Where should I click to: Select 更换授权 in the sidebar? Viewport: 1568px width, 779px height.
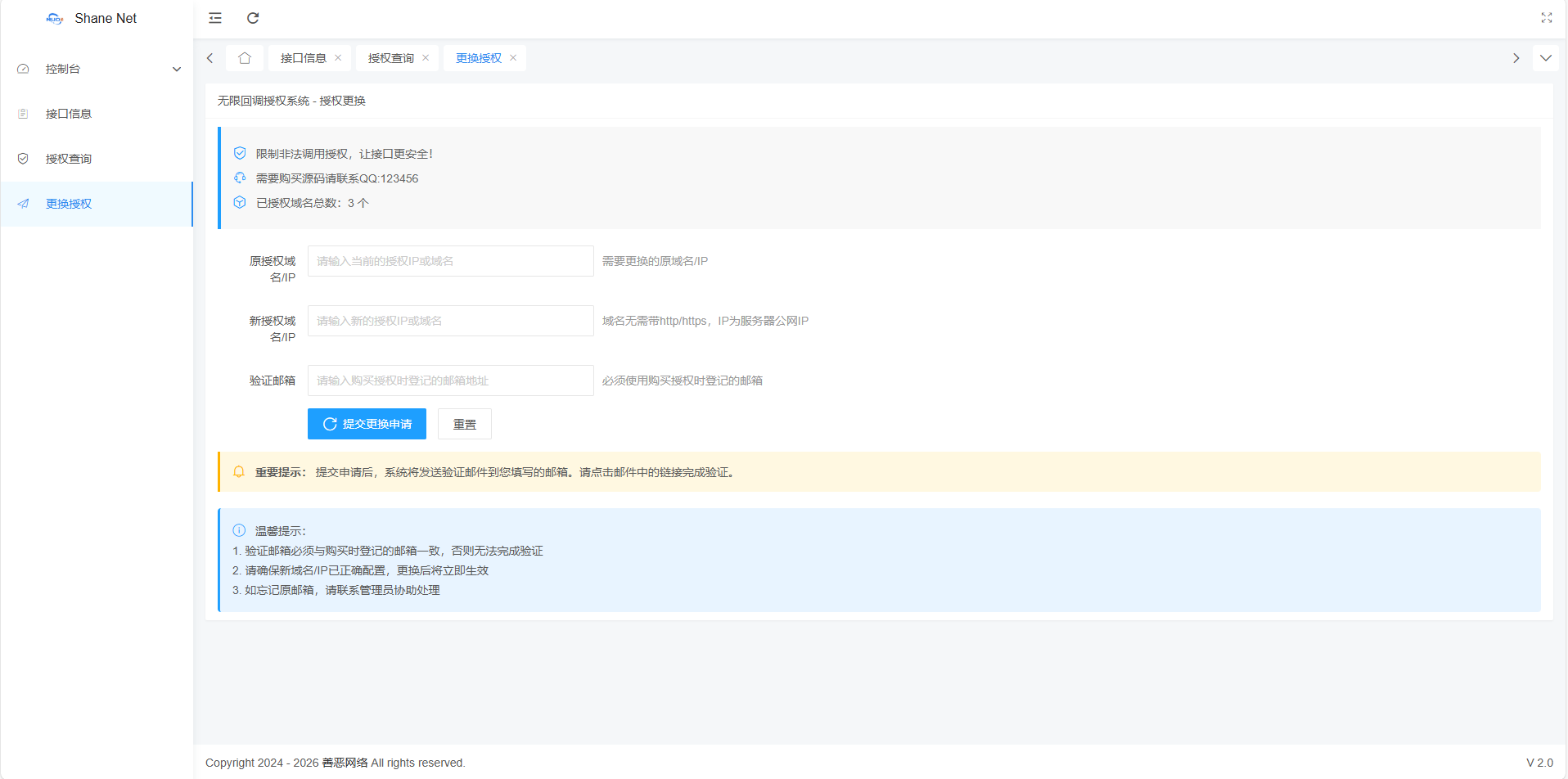(69, 204)
